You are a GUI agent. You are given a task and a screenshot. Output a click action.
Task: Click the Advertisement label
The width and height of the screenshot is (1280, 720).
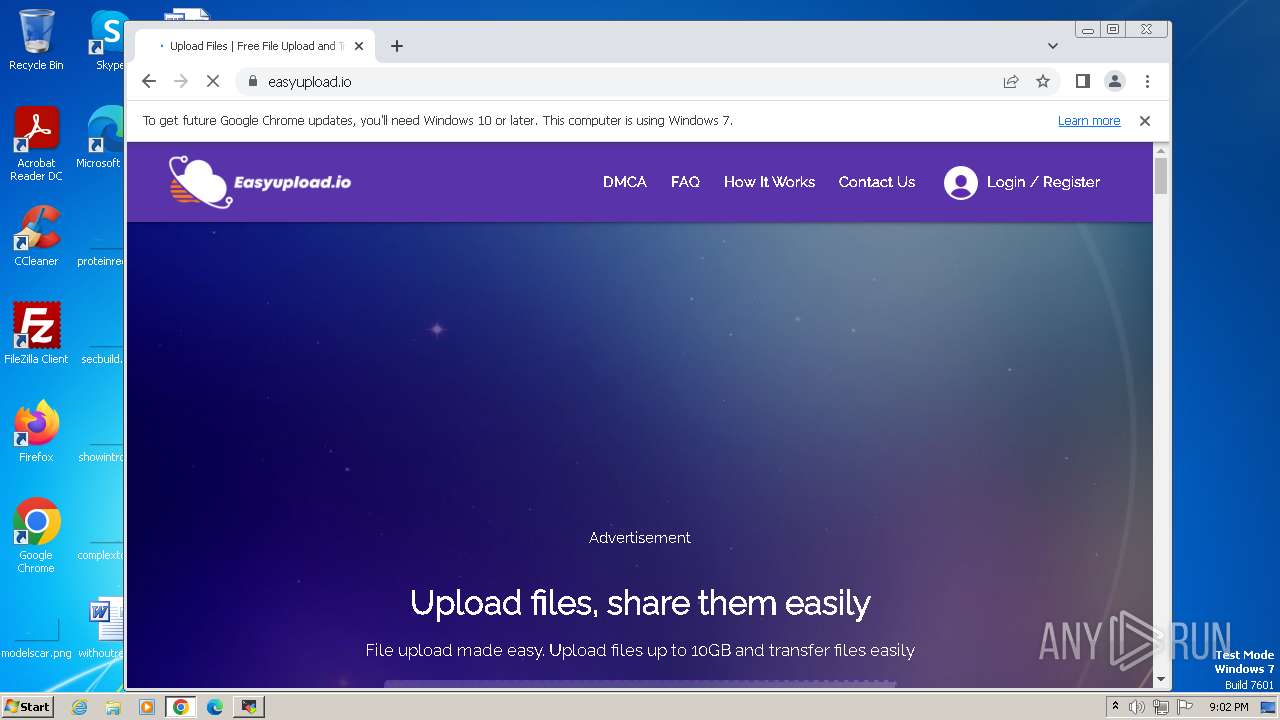[x=640, y=538]
